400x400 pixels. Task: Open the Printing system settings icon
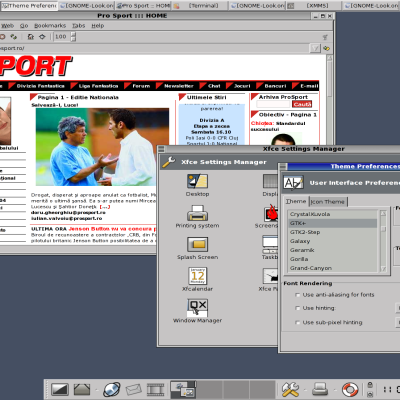(x=197, y=213)
